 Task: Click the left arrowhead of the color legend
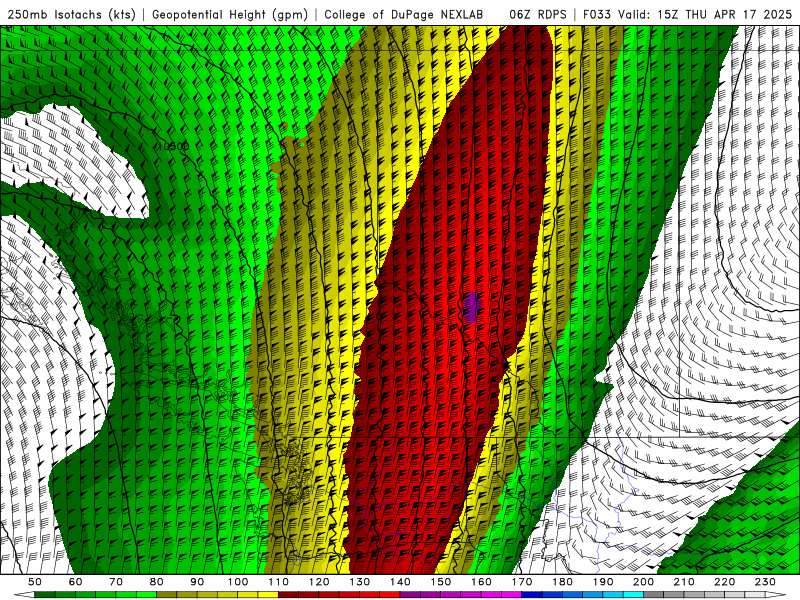[24, 595]
